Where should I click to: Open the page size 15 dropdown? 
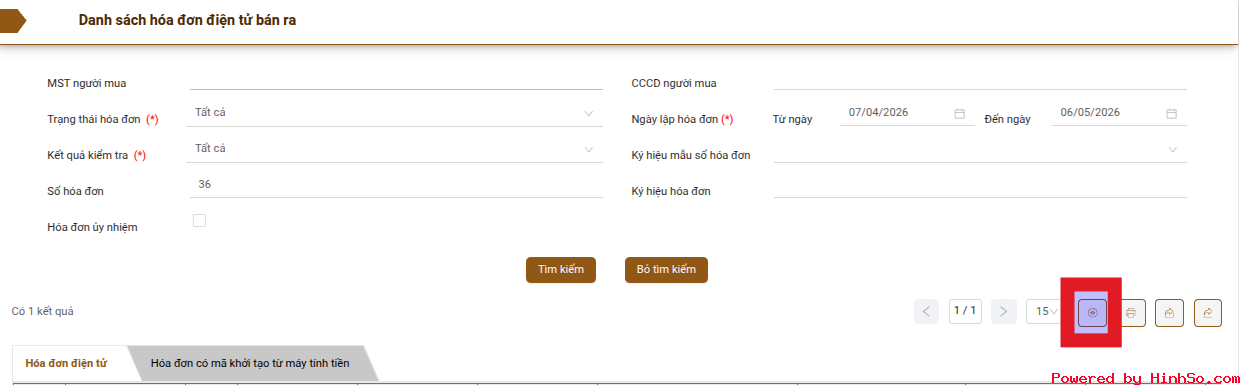pos(1045,311)
